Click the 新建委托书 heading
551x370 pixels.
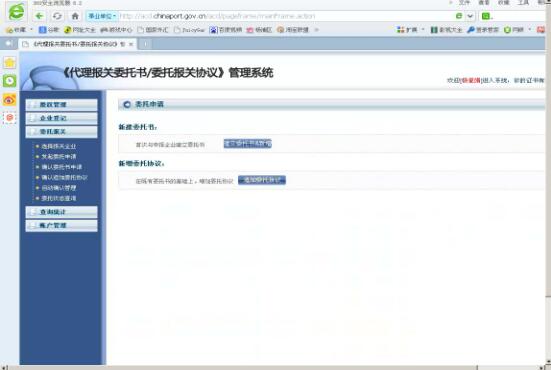138,127
